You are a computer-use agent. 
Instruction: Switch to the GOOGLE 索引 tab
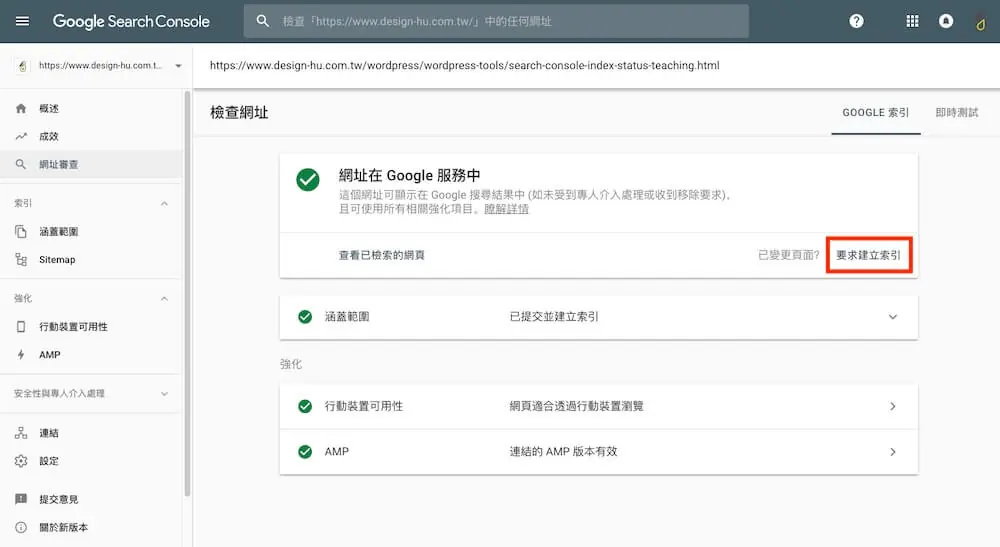pos(876,113)
